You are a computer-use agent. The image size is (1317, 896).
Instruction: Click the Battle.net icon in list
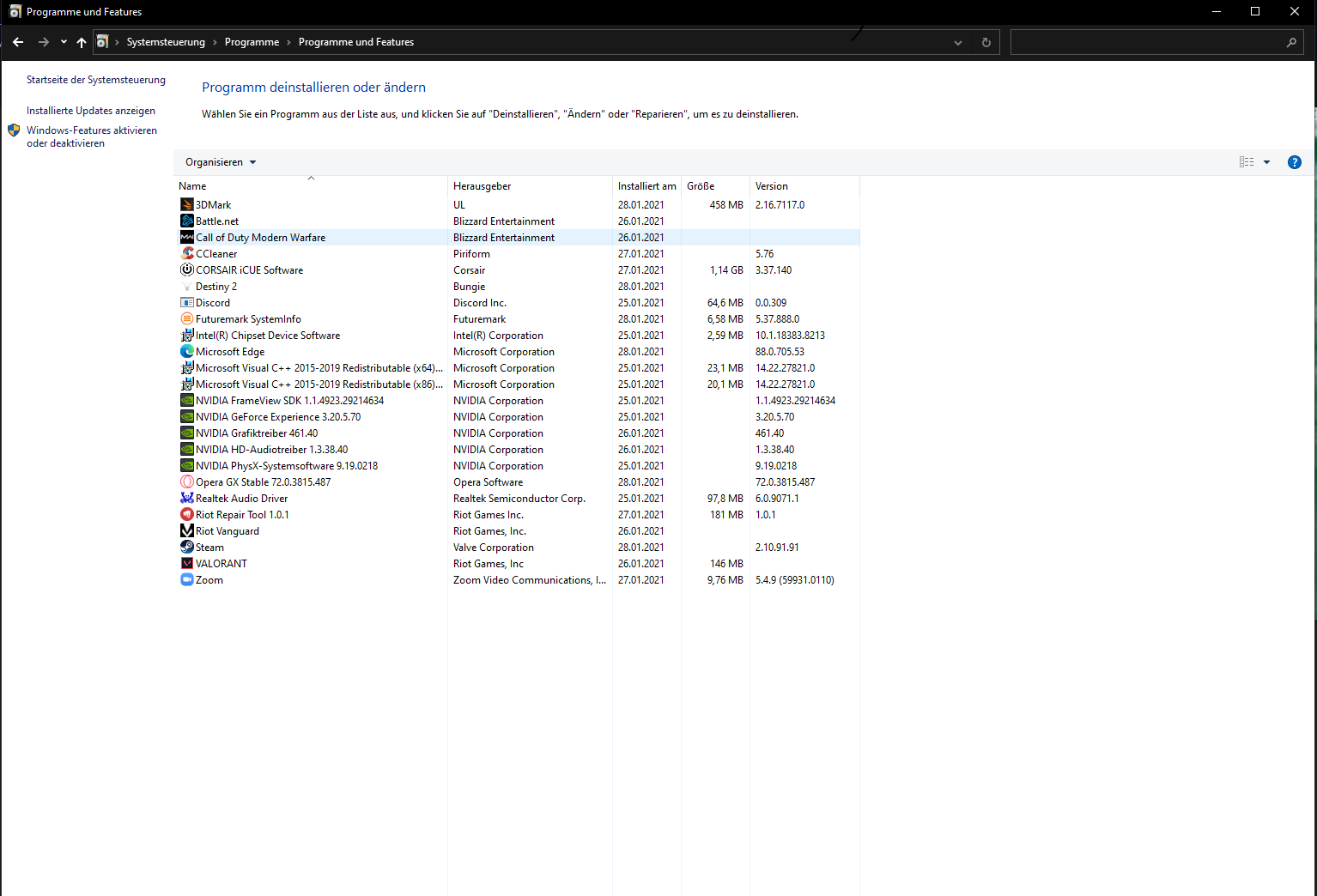click(x=186, y=221)
